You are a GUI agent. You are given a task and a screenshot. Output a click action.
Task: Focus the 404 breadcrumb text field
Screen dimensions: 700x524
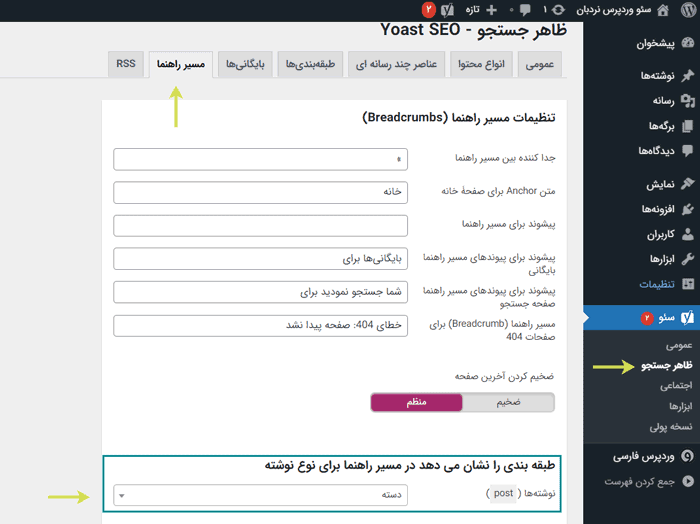260,325
